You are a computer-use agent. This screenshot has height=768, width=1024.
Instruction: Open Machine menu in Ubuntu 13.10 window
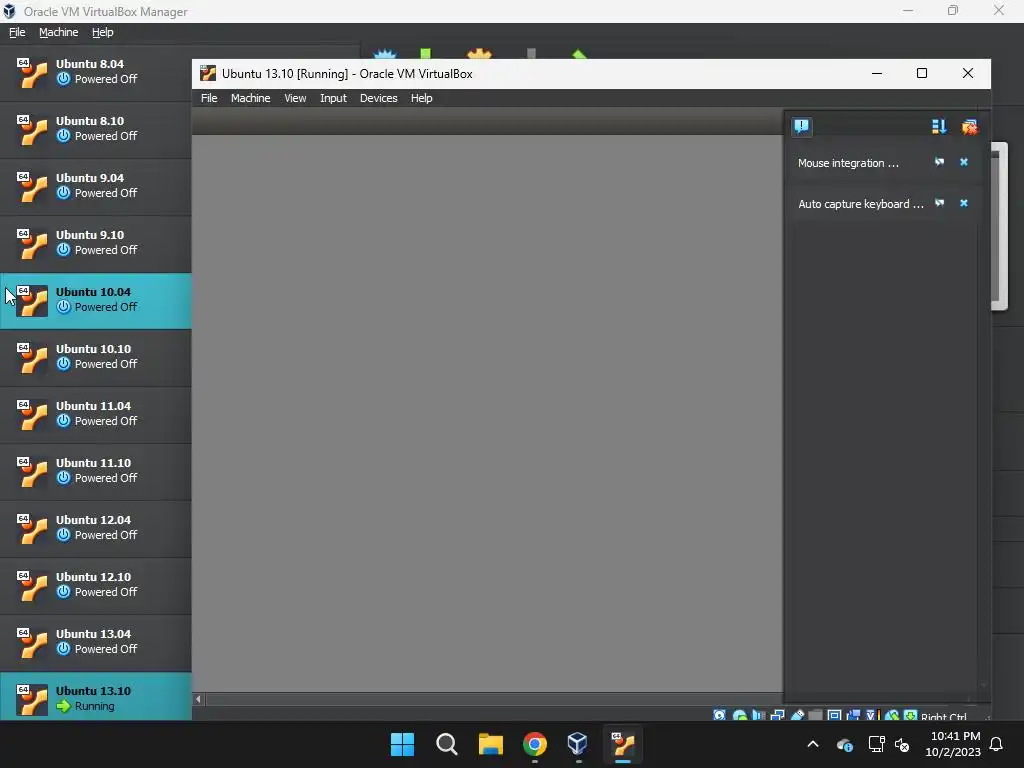[x=250, y=98]
